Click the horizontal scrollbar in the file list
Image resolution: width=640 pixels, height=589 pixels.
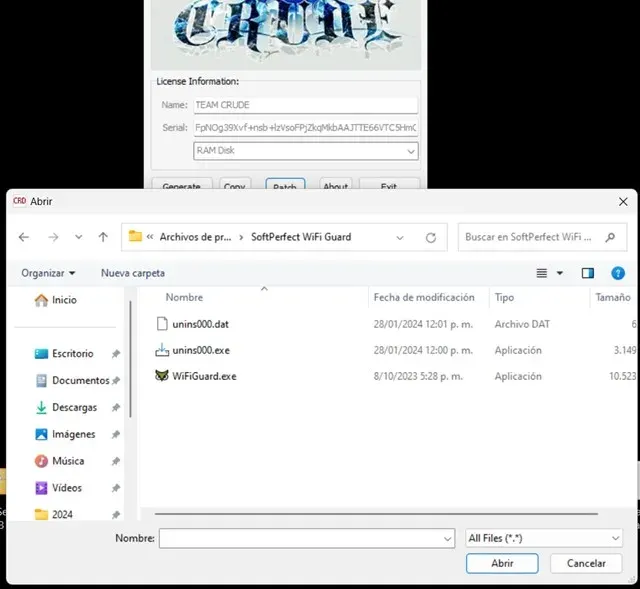[376, 514]
